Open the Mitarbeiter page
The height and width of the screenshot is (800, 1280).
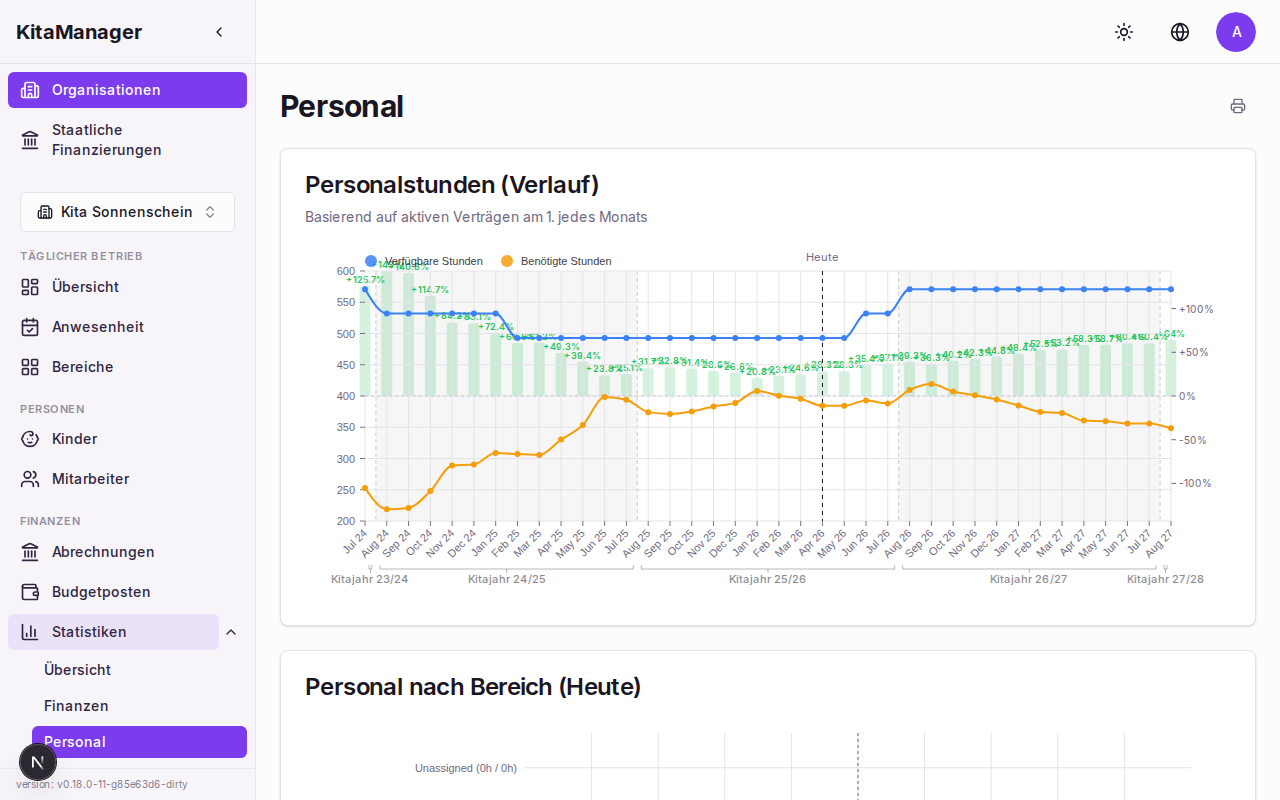[x=91, y=479]
